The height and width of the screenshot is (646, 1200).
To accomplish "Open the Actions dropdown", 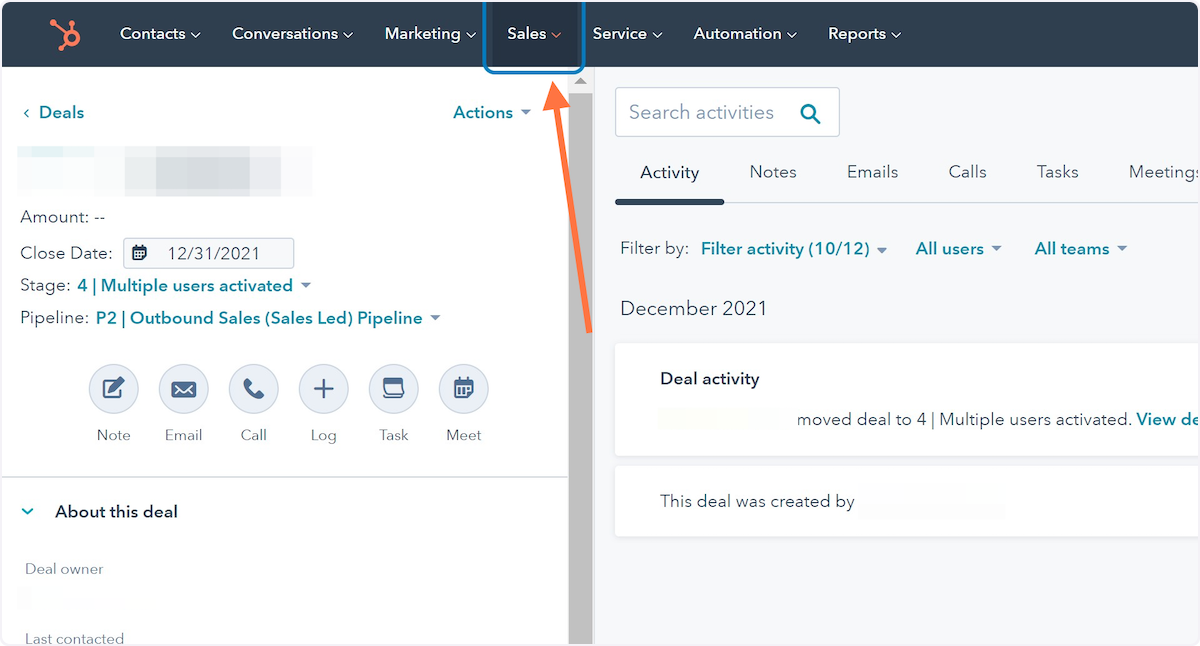I will point(492,113).
